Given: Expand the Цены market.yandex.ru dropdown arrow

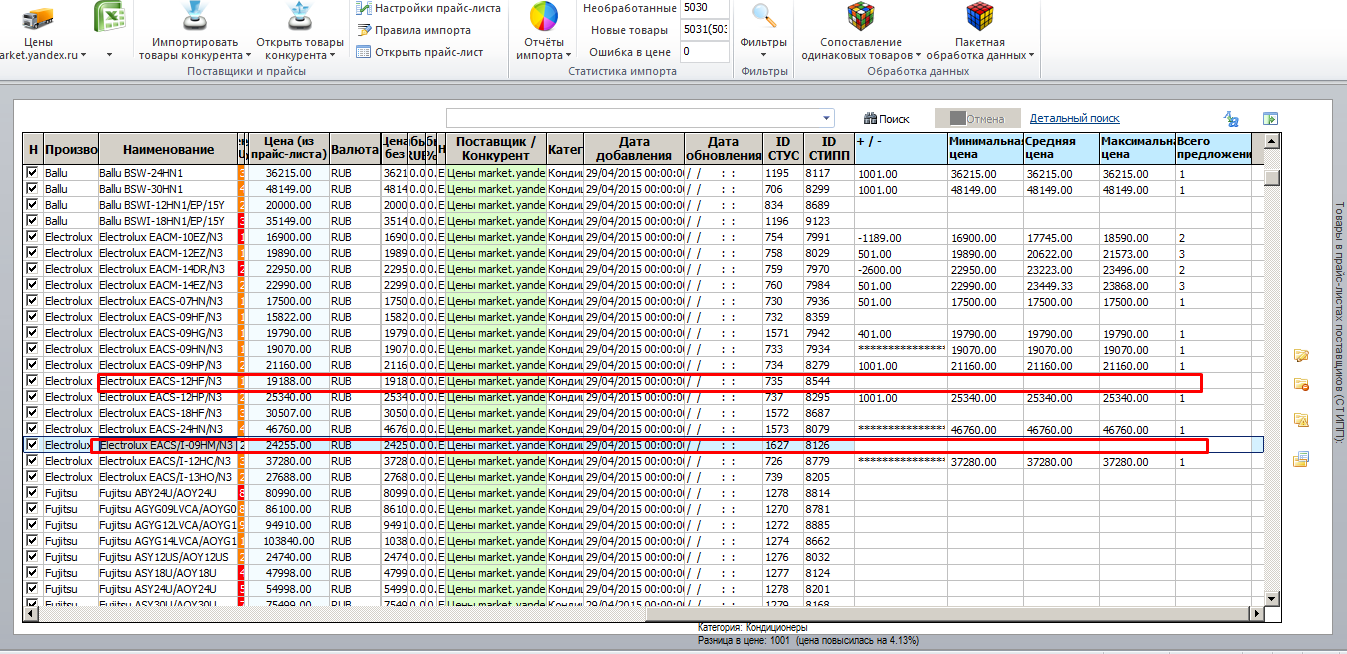Looking at the screenshot, I should tap(82, 55).
